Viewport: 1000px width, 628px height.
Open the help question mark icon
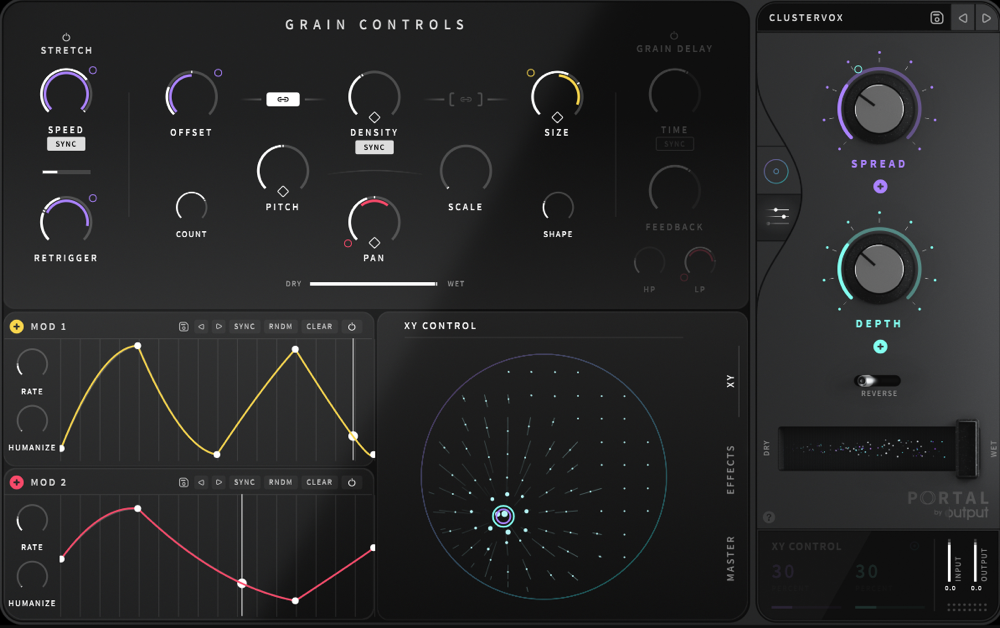[x=769, y=517]
